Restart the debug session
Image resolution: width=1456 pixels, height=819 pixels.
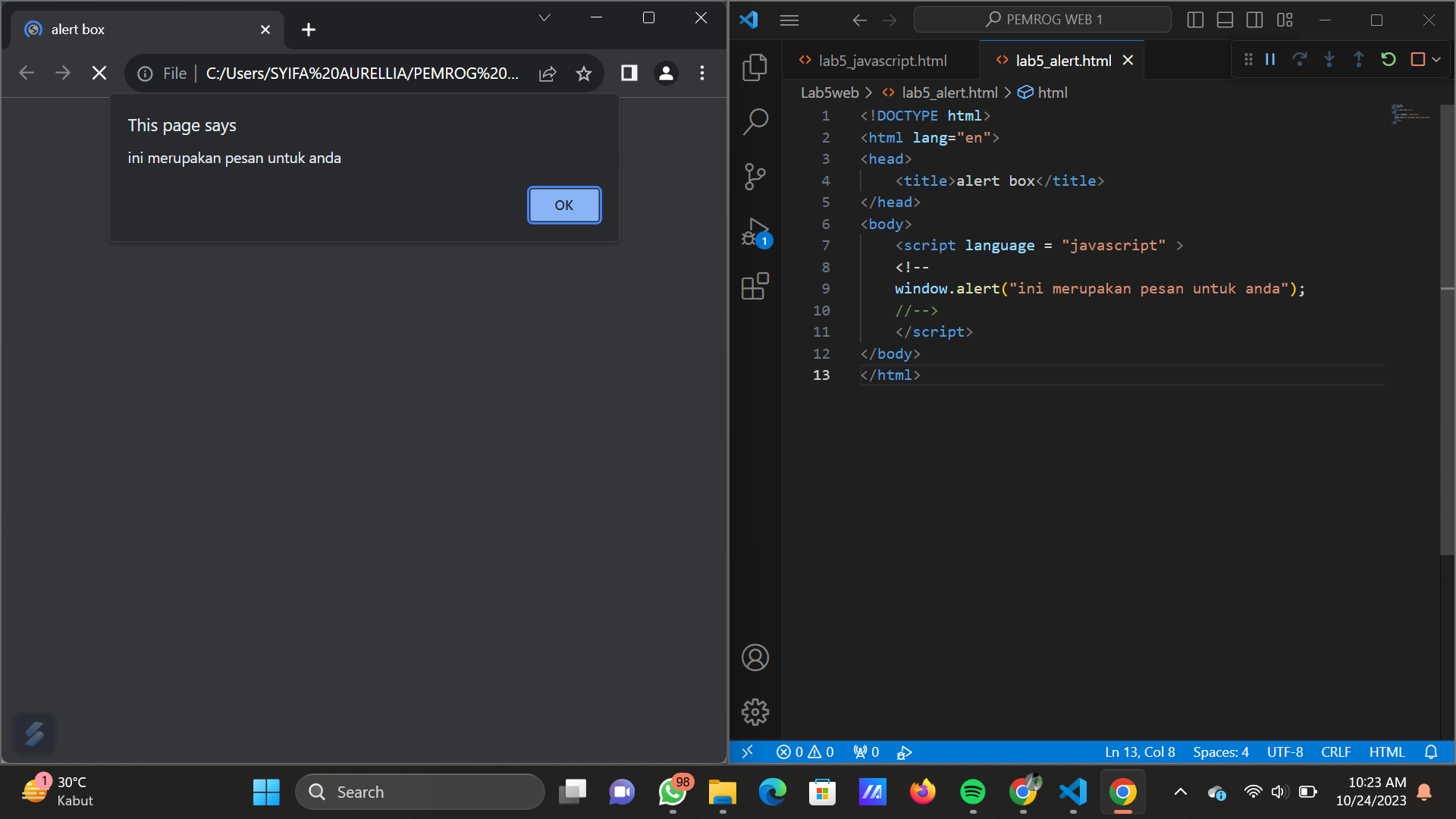point(1389,59)
